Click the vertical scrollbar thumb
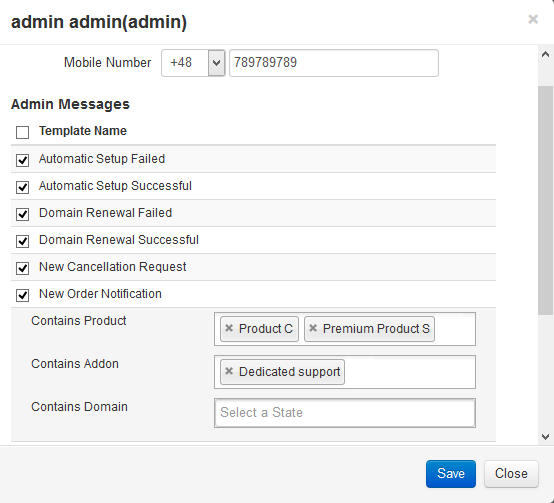The height and width of the screenshot is (503, 554). [x=546, y=200]
